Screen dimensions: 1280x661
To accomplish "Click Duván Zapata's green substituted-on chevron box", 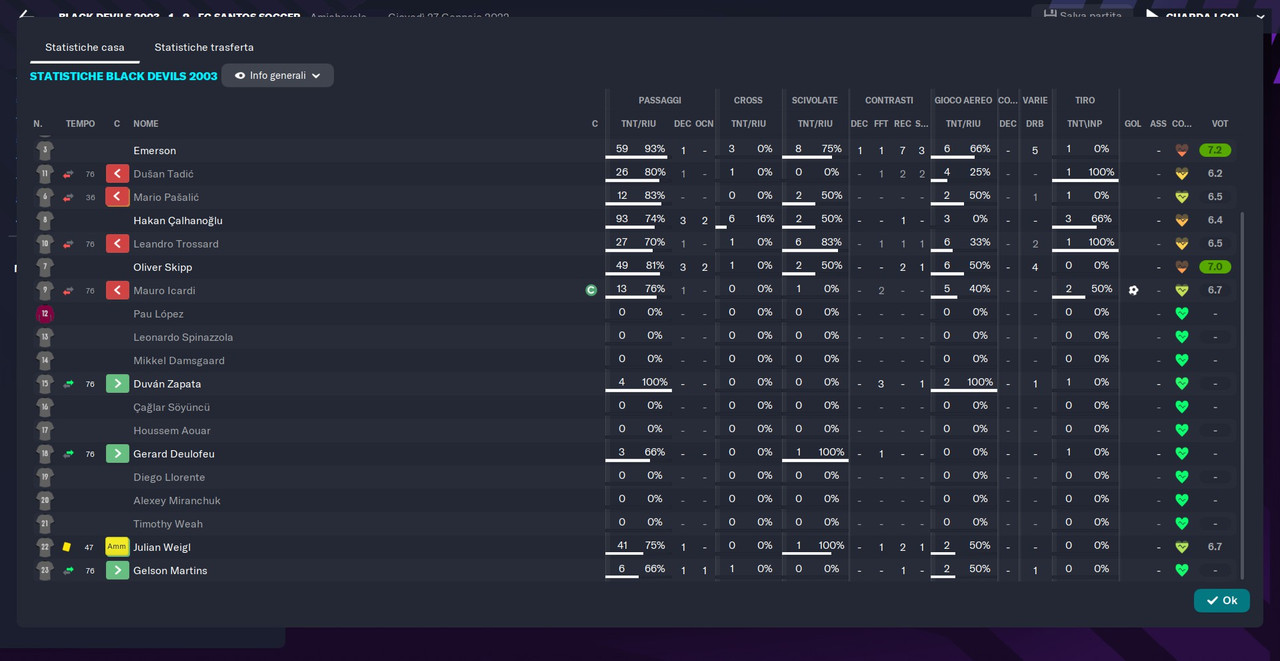I will (x=117, y=384).
